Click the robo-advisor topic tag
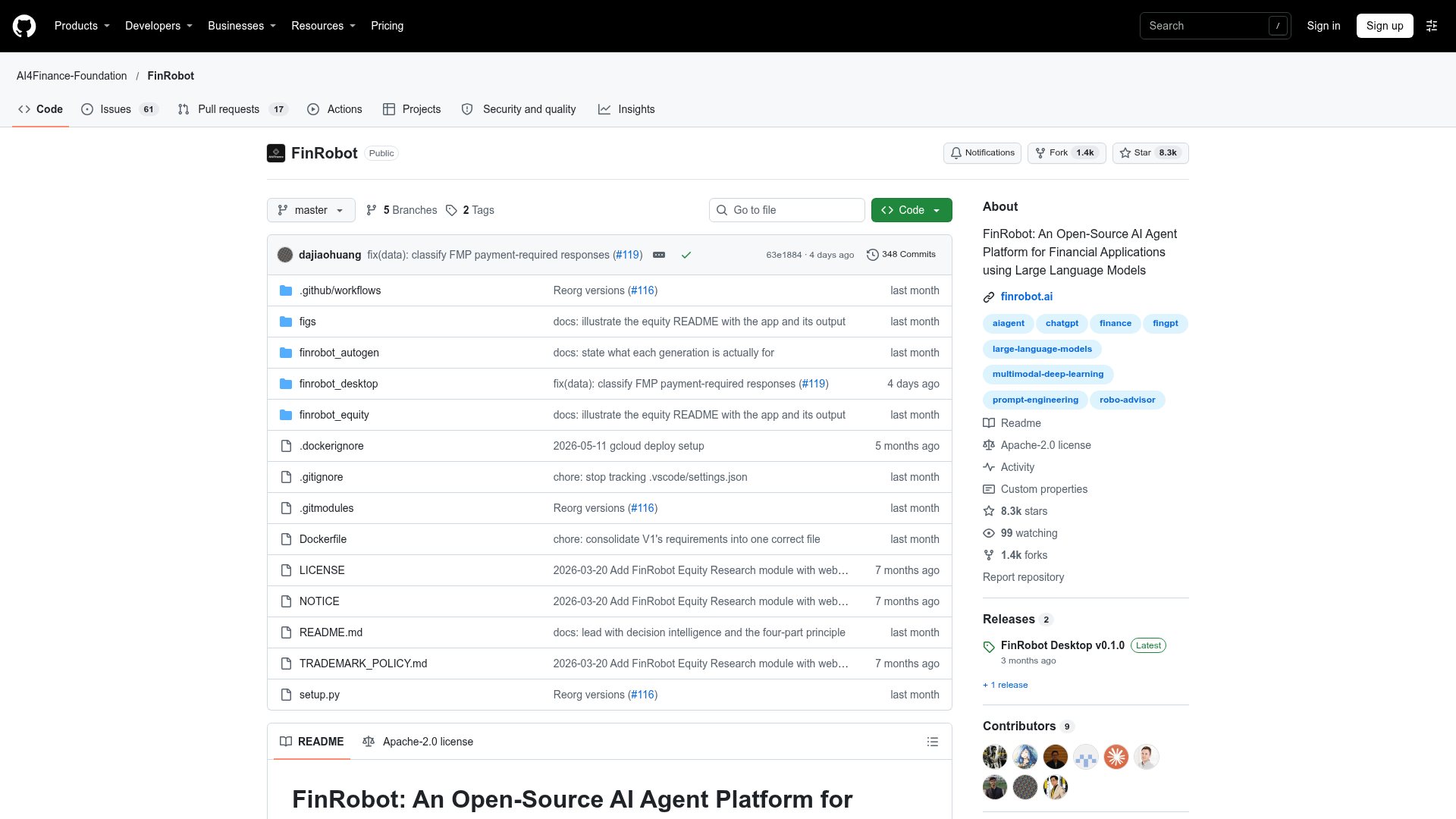Screen dimensions: 1456x819 (1128, 400)
